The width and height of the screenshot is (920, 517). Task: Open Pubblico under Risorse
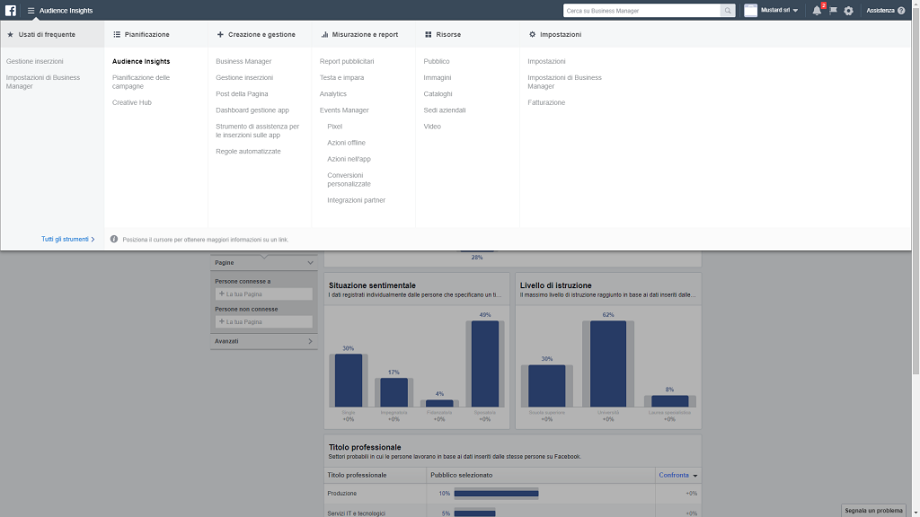point(437,61)
